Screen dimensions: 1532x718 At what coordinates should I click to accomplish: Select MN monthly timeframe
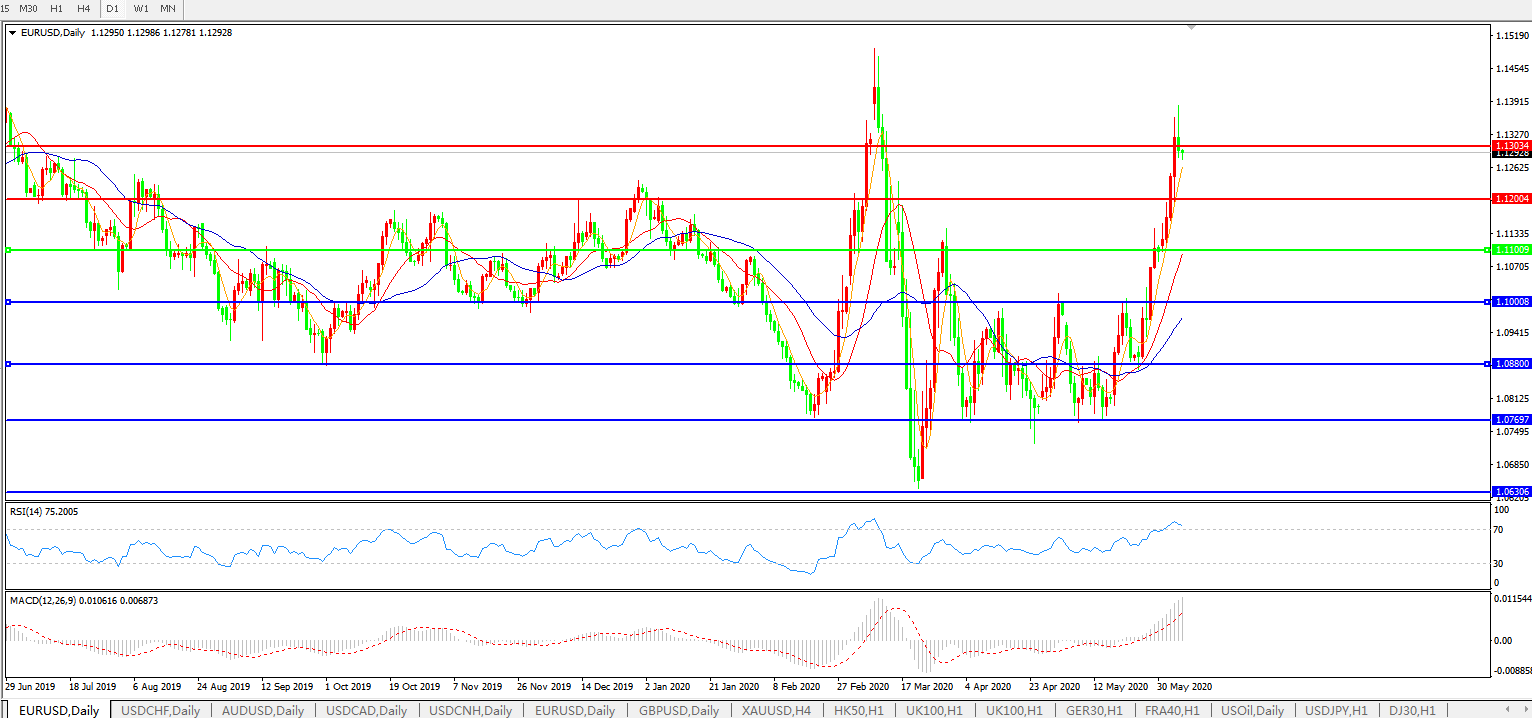[168, 9]
